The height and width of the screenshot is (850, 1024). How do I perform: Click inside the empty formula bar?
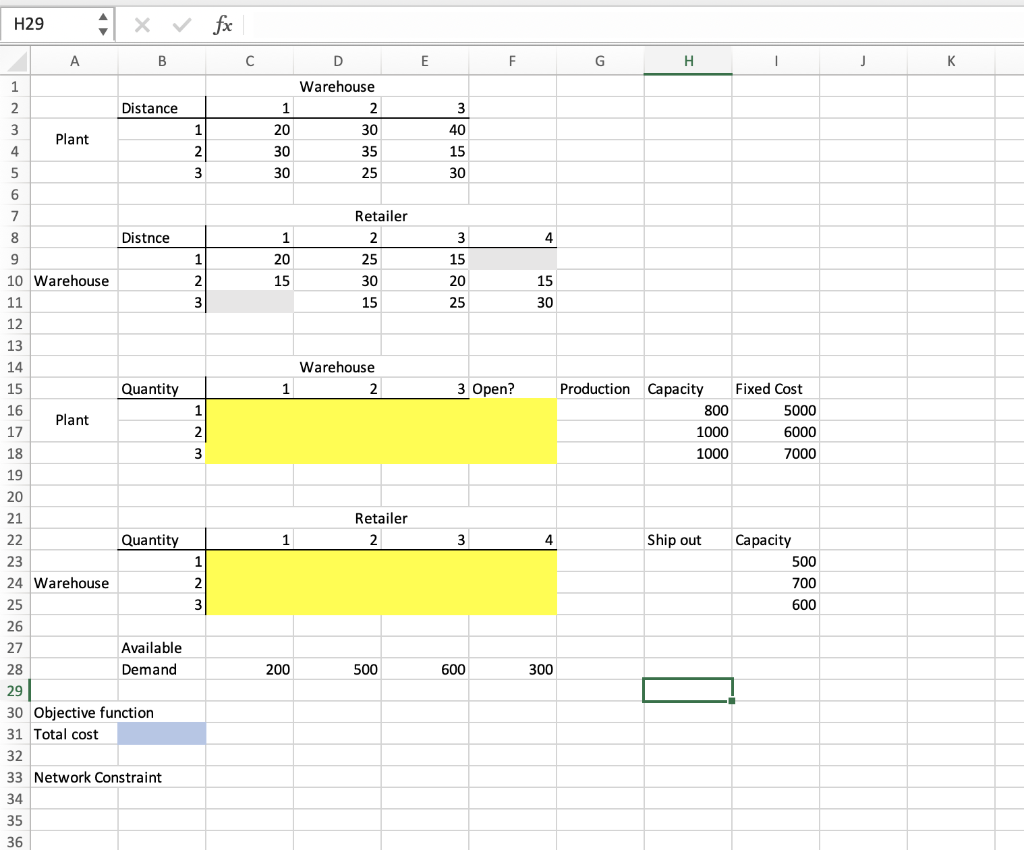500,24
